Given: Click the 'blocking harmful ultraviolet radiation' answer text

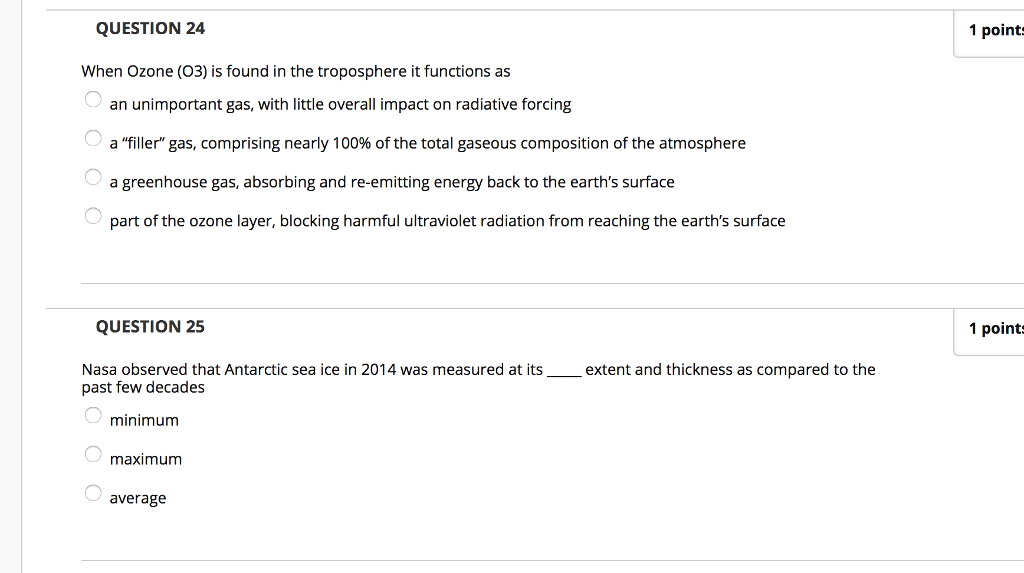Looking at the screenshot, I should 447,221.
